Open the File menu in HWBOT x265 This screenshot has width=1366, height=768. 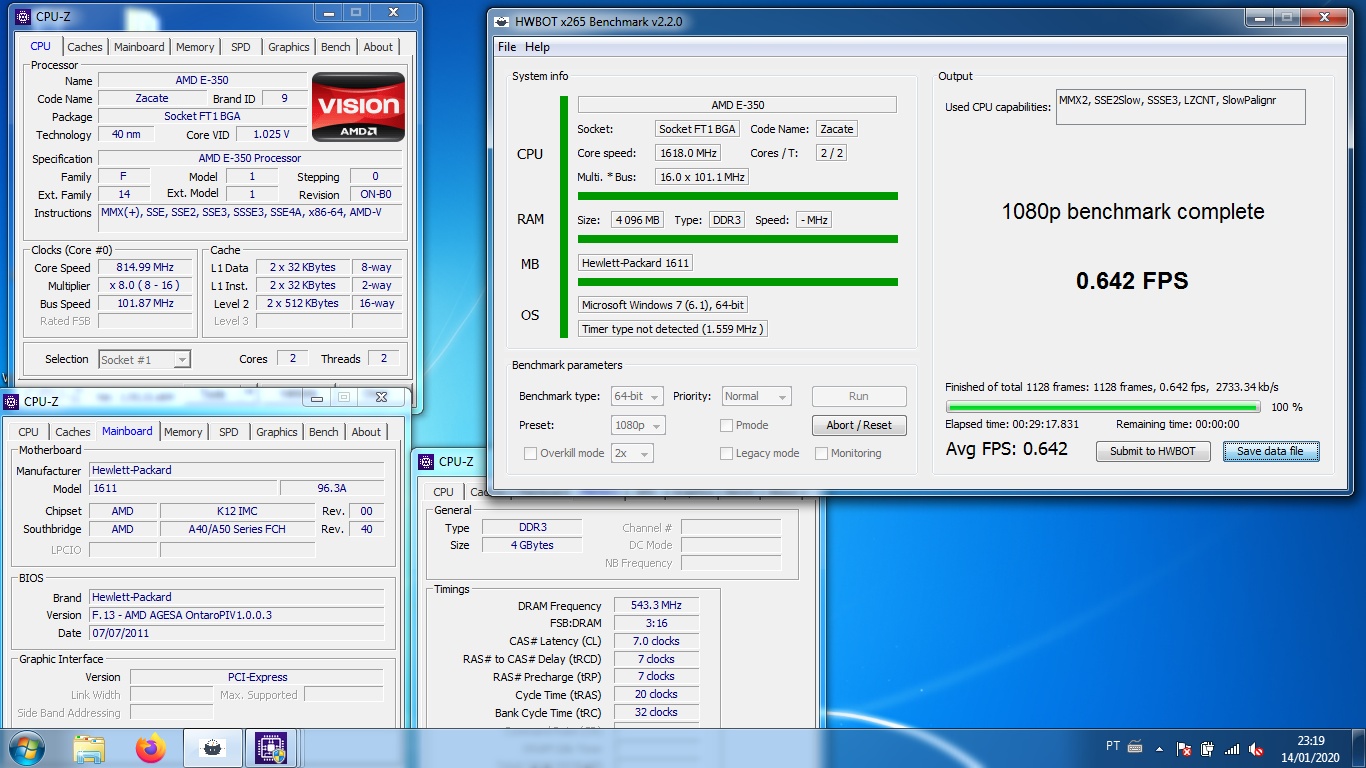[x=507, y=47]
